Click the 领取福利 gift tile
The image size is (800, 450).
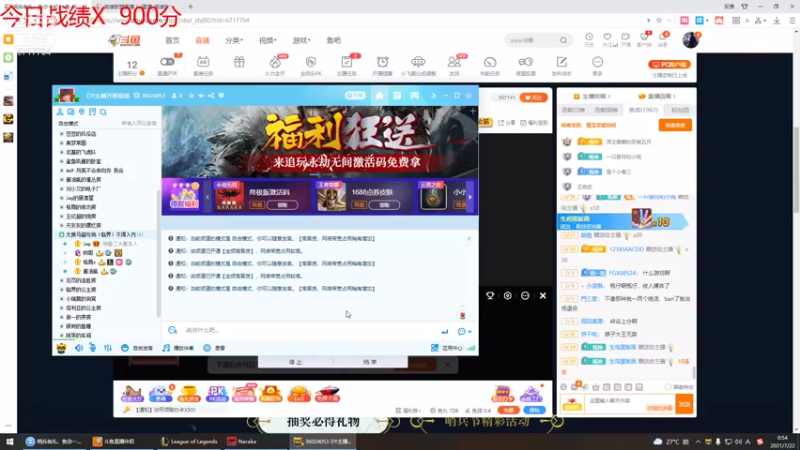[x=184, y=196]
